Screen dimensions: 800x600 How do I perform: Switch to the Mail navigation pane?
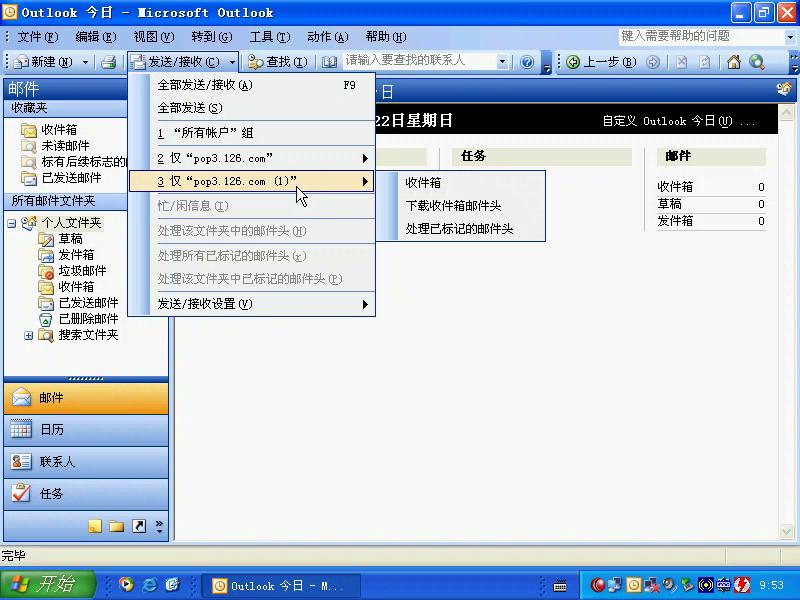[86, 398]
